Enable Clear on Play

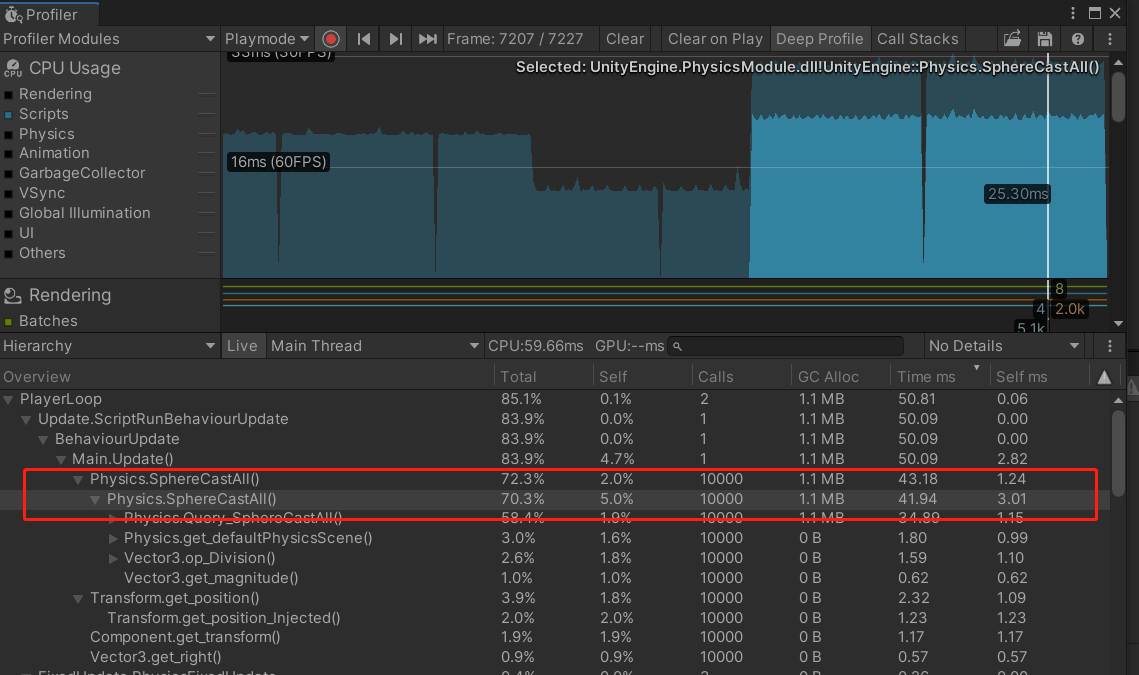point(715,38)
